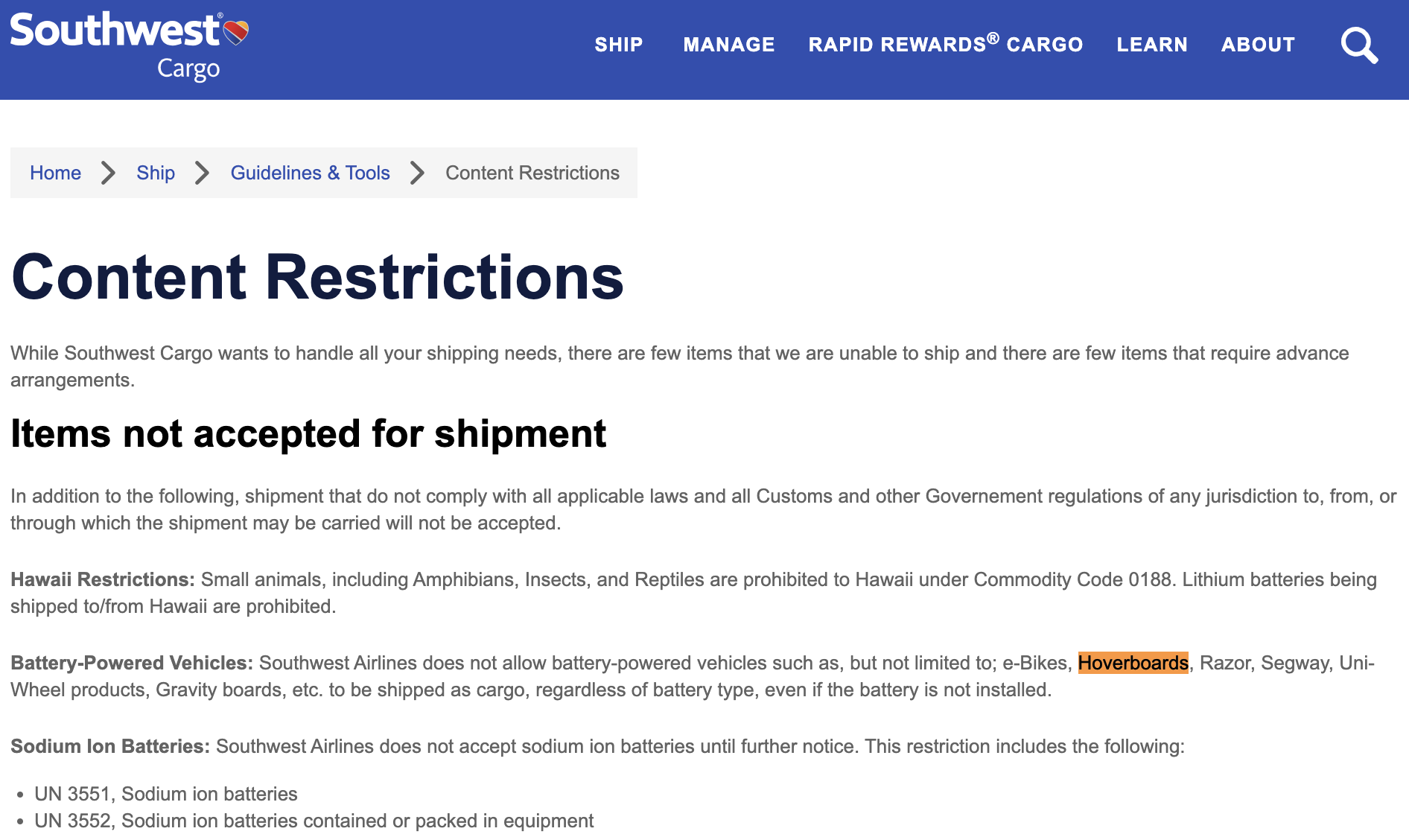This screenshot has height=840, width=1409.
Task: Open the MANAGE navigation menu
Action: [728, 45]
